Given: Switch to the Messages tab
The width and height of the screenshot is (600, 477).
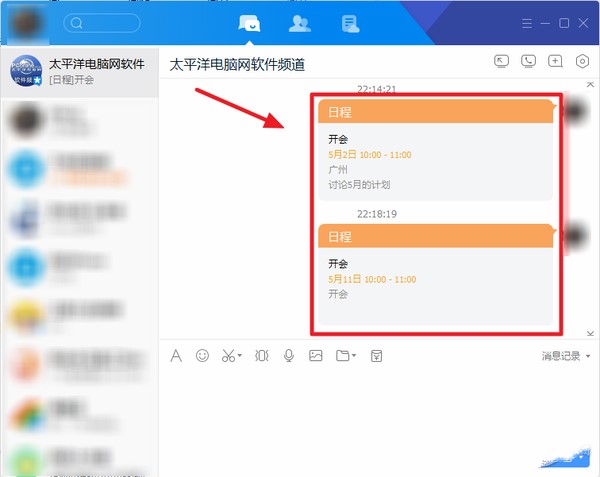Looking at the screenshot, I should [x=250, y=23].
